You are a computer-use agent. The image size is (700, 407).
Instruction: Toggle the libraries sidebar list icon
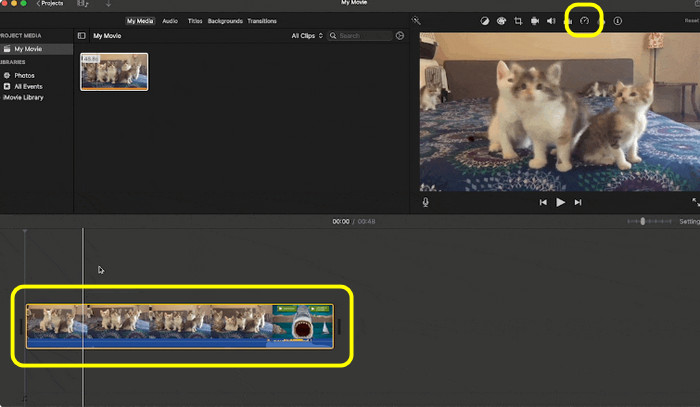[81, 36]
